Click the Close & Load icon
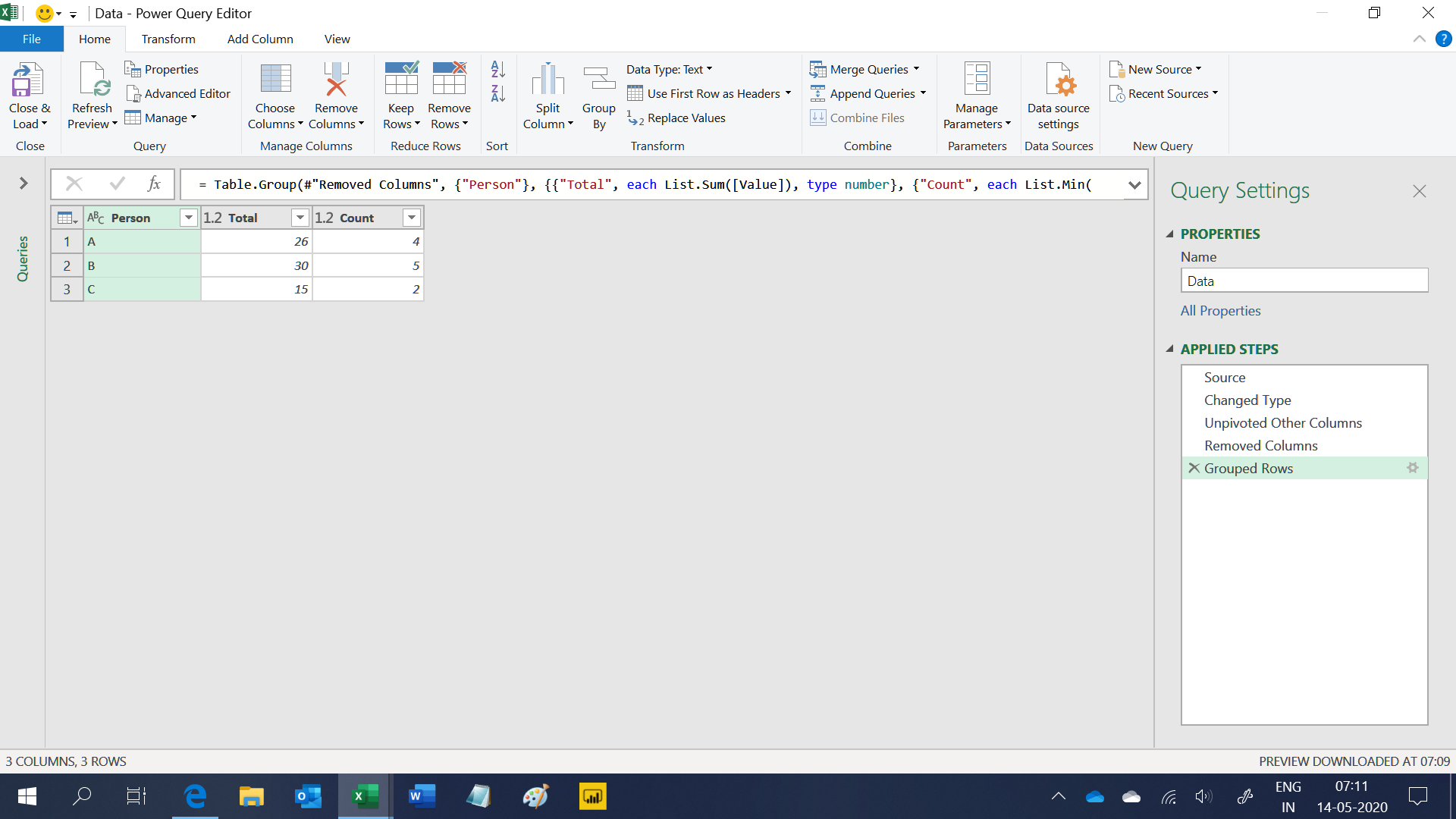Viewport: 1456px width, 819px height. pyautogui.click(x=28, y=80)
